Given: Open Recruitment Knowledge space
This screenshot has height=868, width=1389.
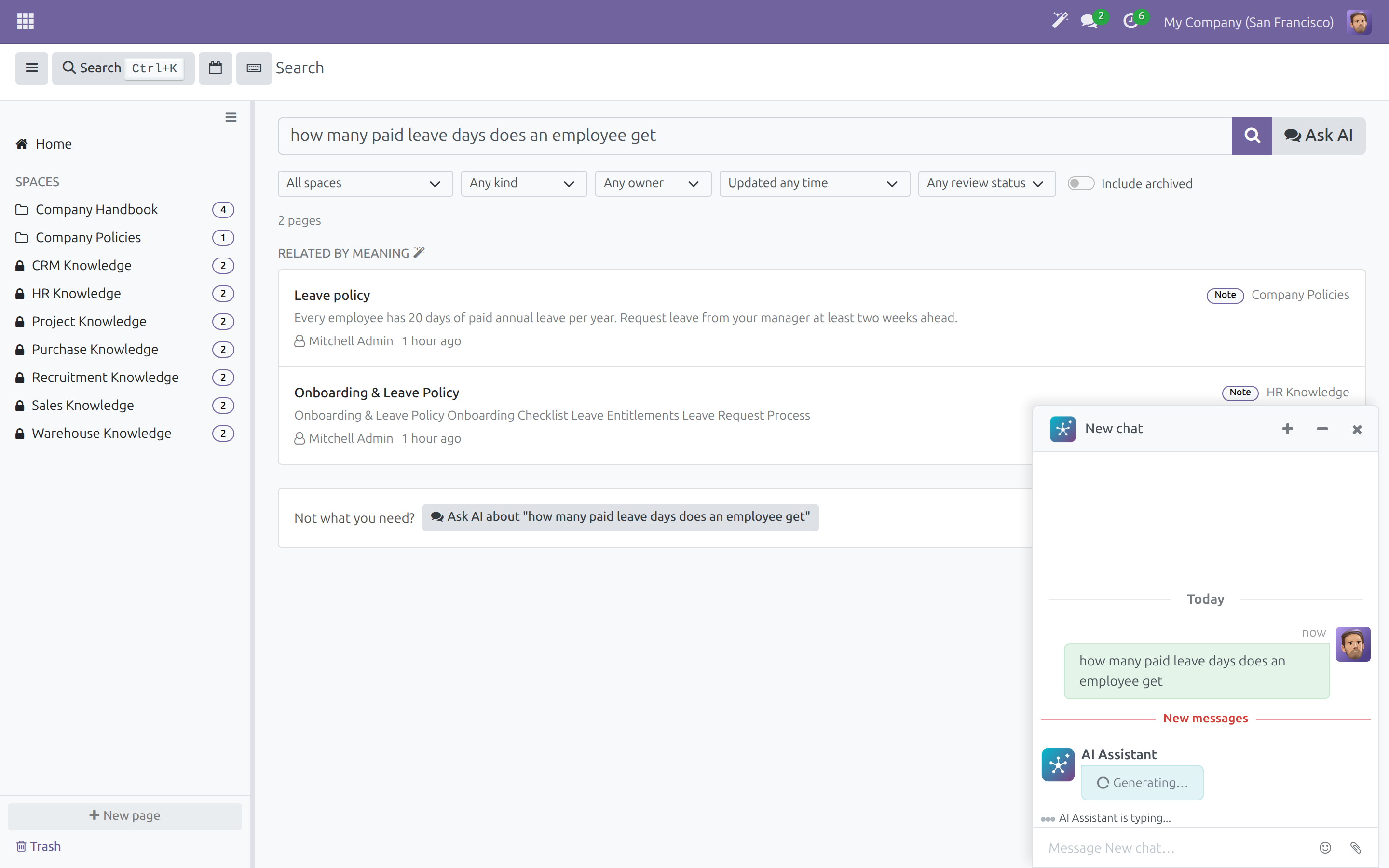Looking at the screenshot, I should coord(124,377).
